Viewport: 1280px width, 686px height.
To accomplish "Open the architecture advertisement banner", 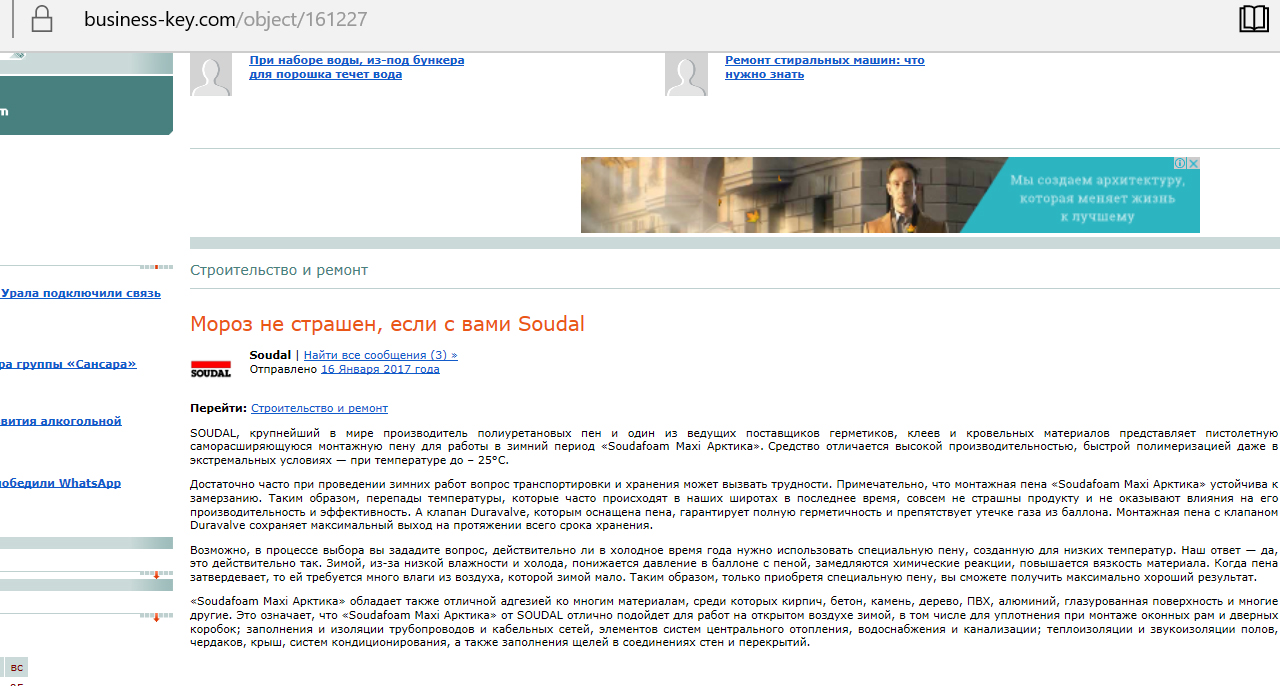I will tap(890, 195).
